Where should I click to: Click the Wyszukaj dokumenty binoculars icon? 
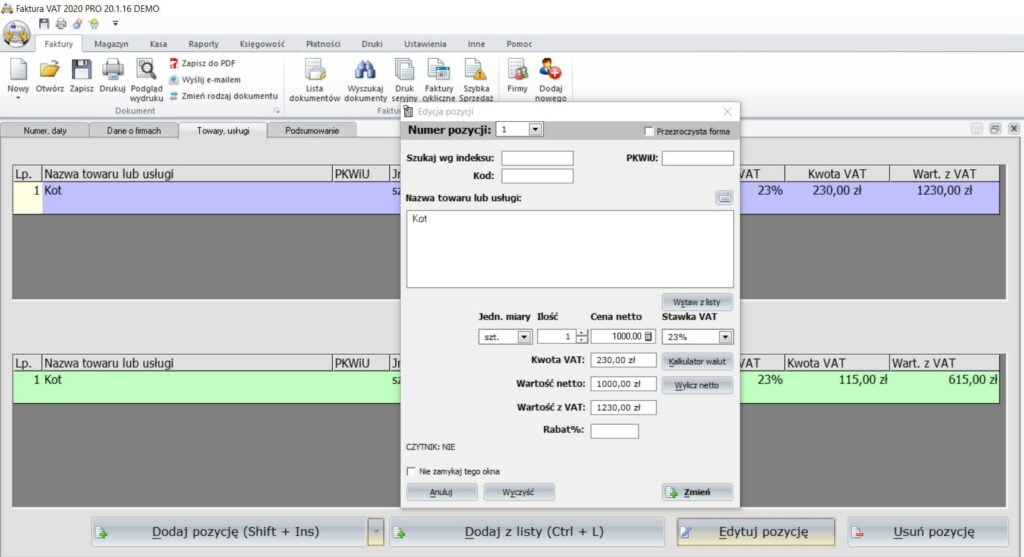coord(365,71)
